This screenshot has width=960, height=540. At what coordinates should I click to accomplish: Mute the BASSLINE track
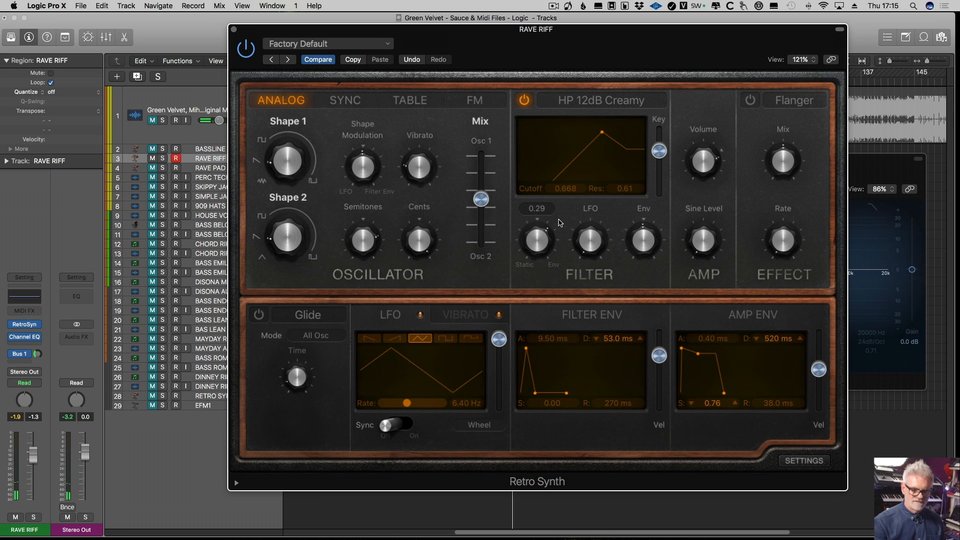click(152, 149)
